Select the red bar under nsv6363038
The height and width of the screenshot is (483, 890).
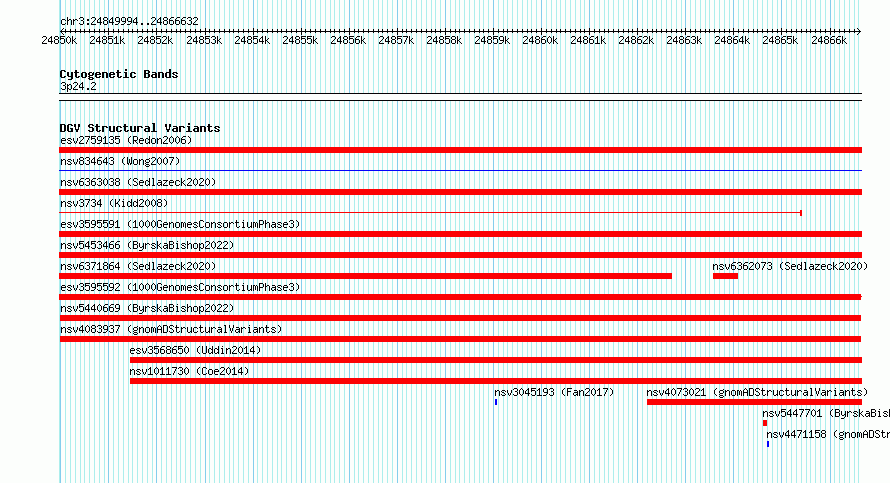(x=460, y=192)
